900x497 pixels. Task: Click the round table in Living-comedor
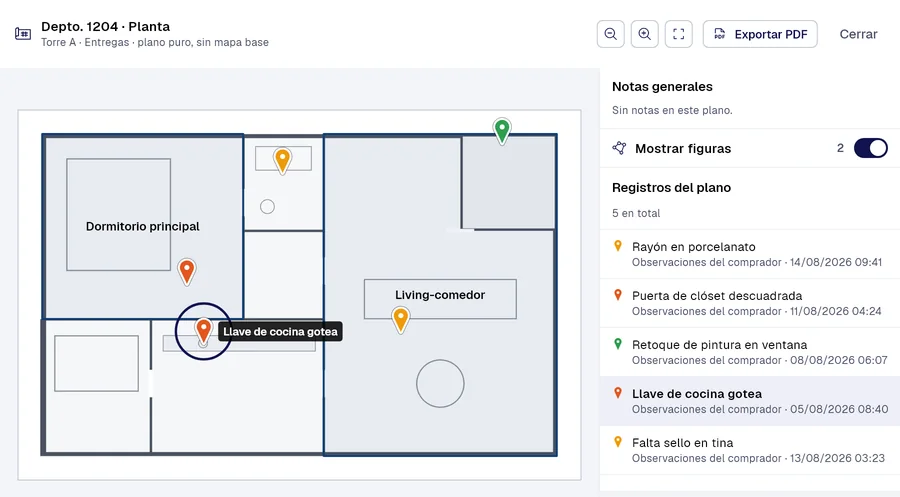(440, 383)
